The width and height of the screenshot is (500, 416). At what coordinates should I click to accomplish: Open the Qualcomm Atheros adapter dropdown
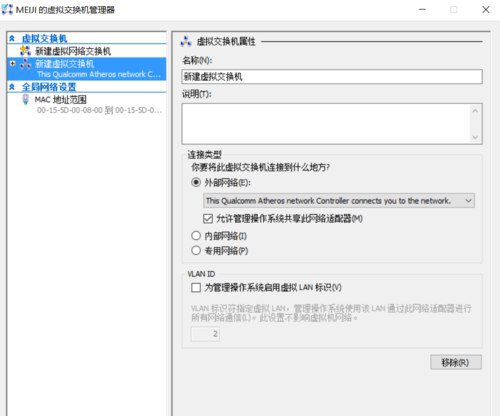pyautogui.click(x=339, y=201)
